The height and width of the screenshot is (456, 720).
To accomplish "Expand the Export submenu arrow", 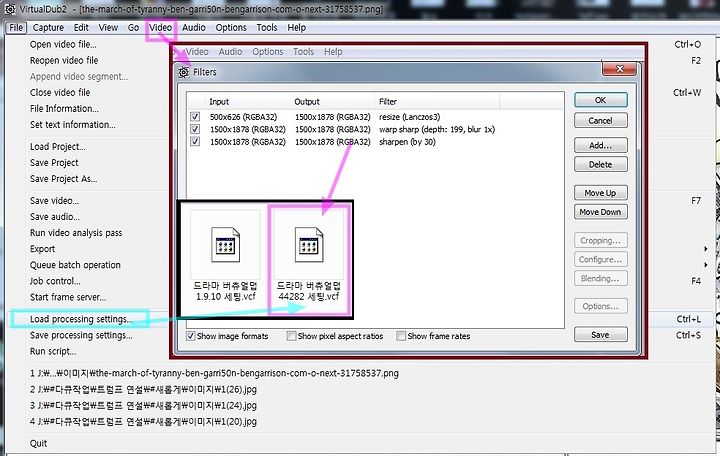I will (x=706, y=249).
